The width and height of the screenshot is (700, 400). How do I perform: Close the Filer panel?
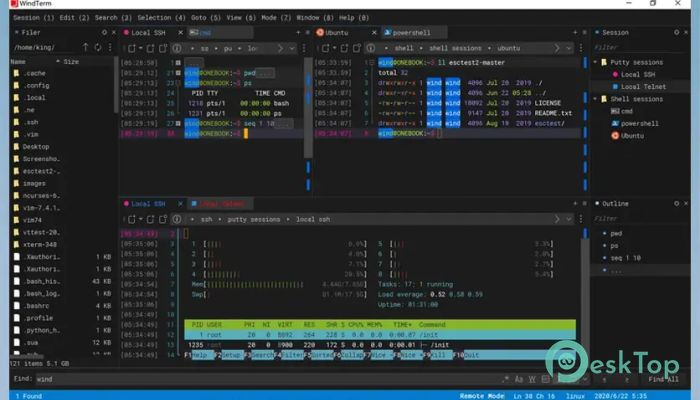tap(114, 32)
